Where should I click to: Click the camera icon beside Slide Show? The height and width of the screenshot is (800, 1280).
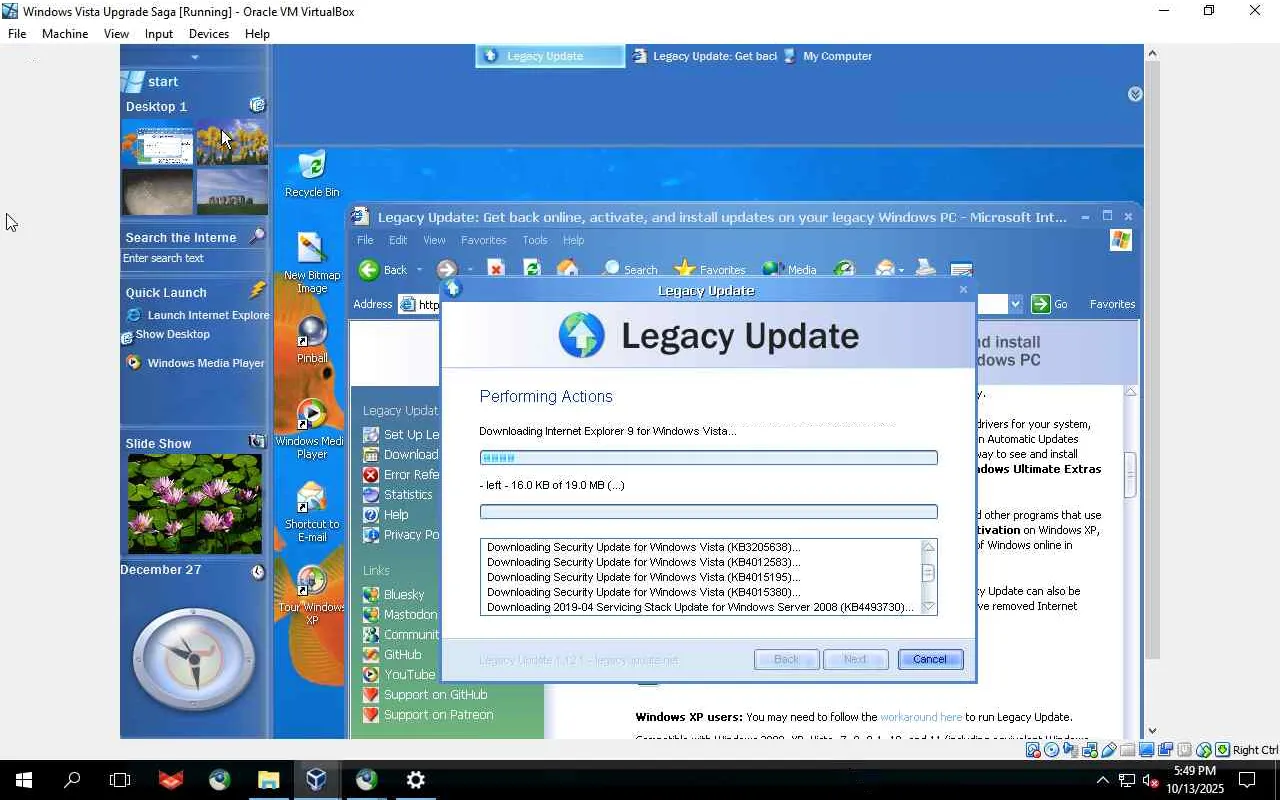(257, 441)
